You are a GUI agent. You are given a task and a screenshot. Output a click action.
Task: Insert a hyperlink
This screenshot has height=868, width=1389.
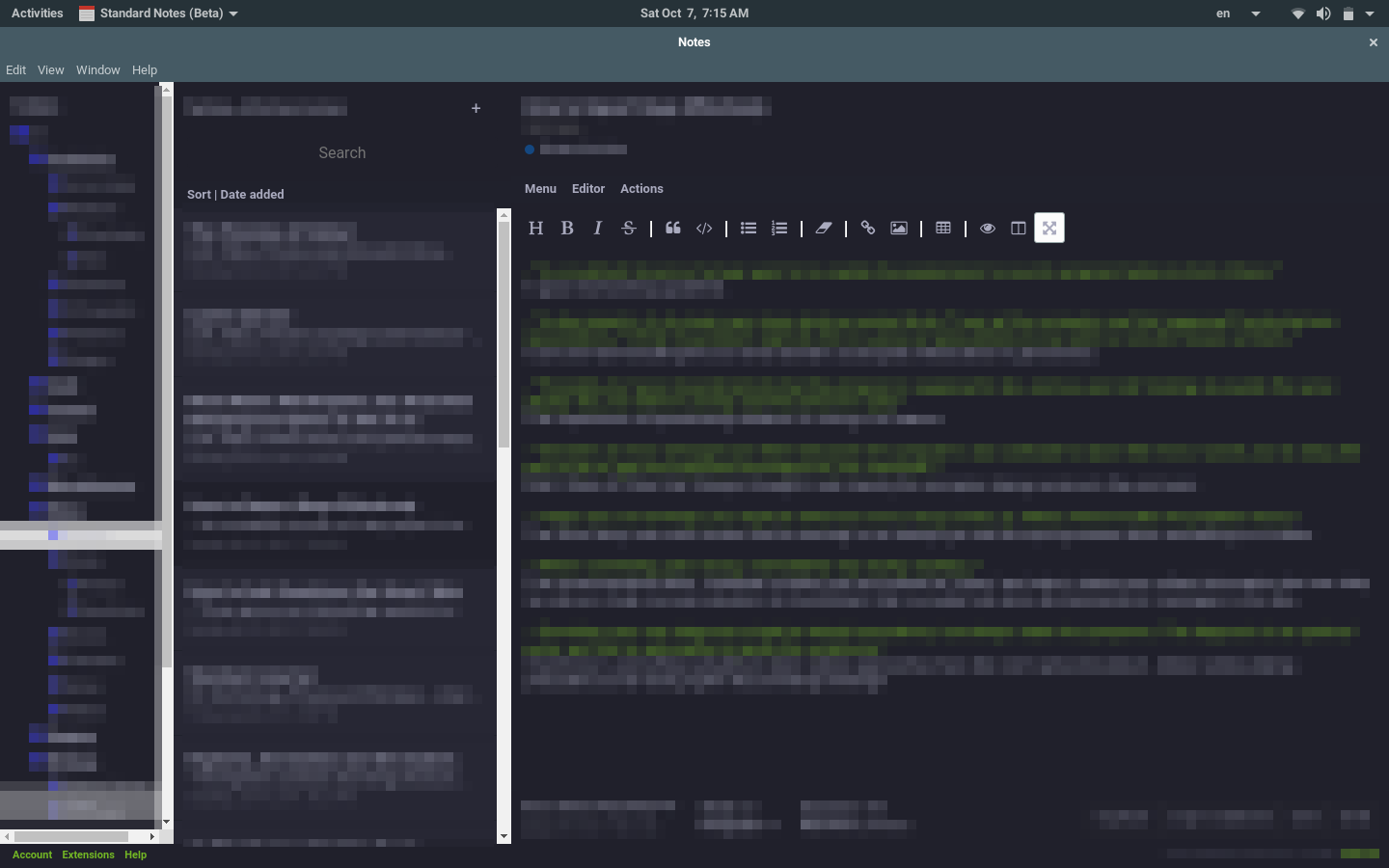868,229
